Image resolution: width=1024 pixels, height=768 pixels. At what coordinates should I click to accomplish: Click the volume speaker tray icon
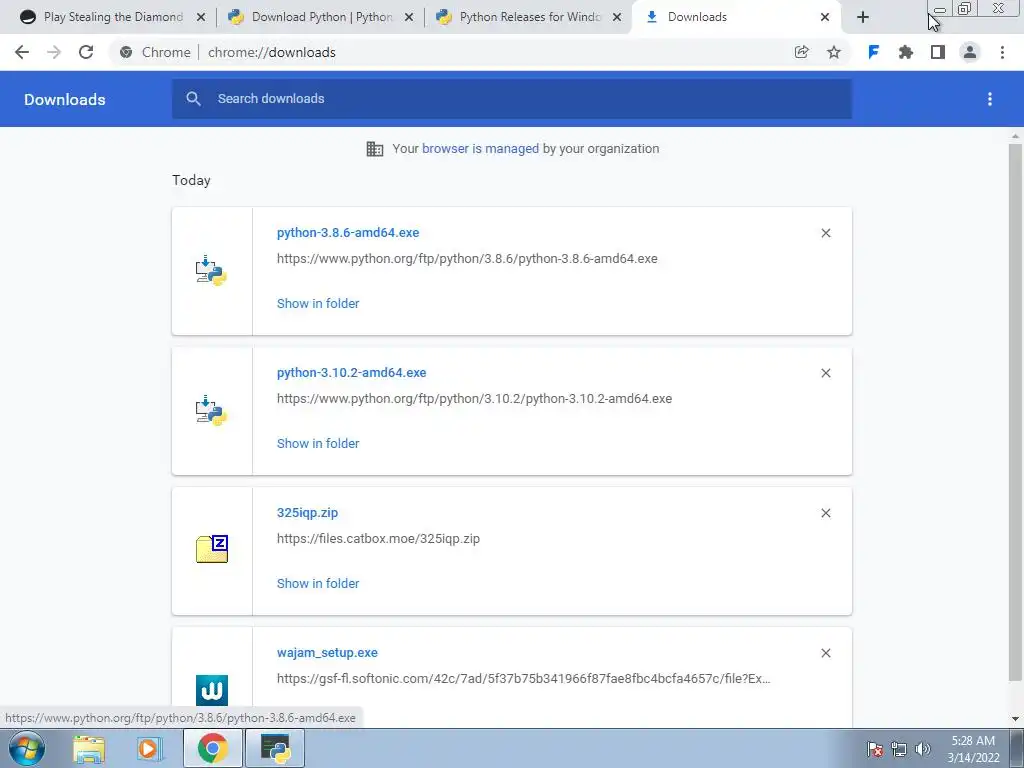point(923,748)
